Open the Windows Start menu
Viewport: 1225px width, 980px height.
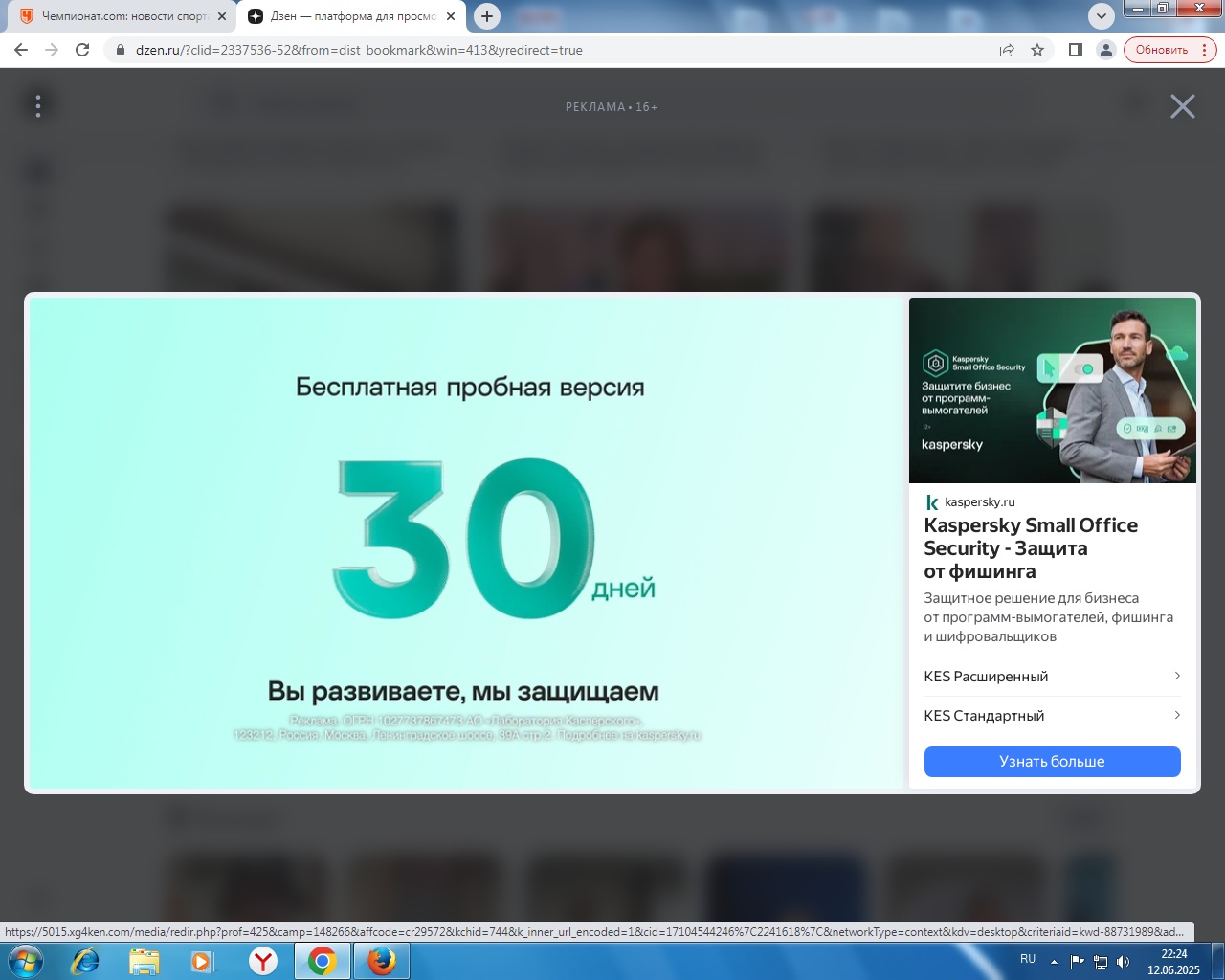point(25,961)
